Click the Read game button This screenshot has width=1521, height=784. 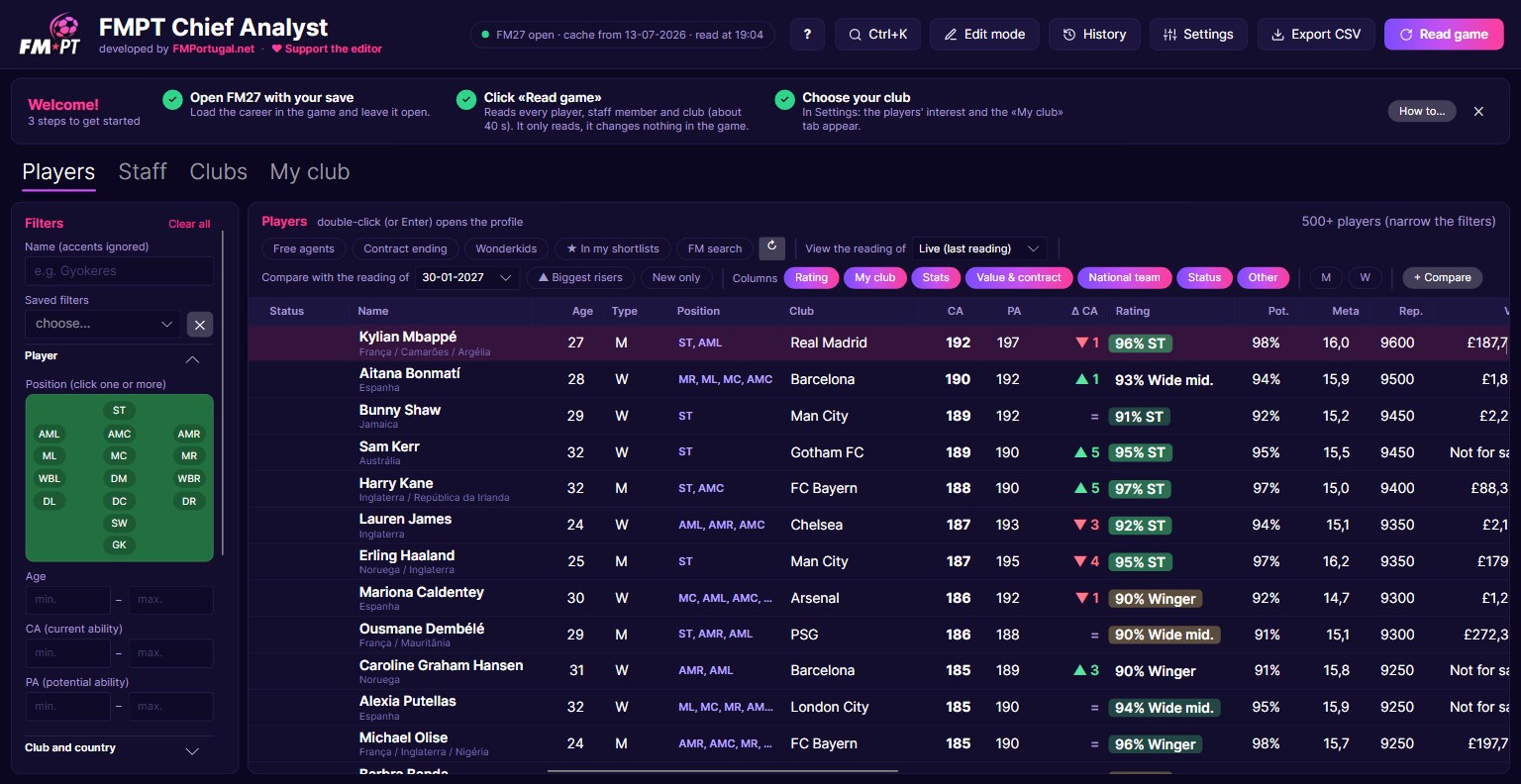(x=1444, y=35)
